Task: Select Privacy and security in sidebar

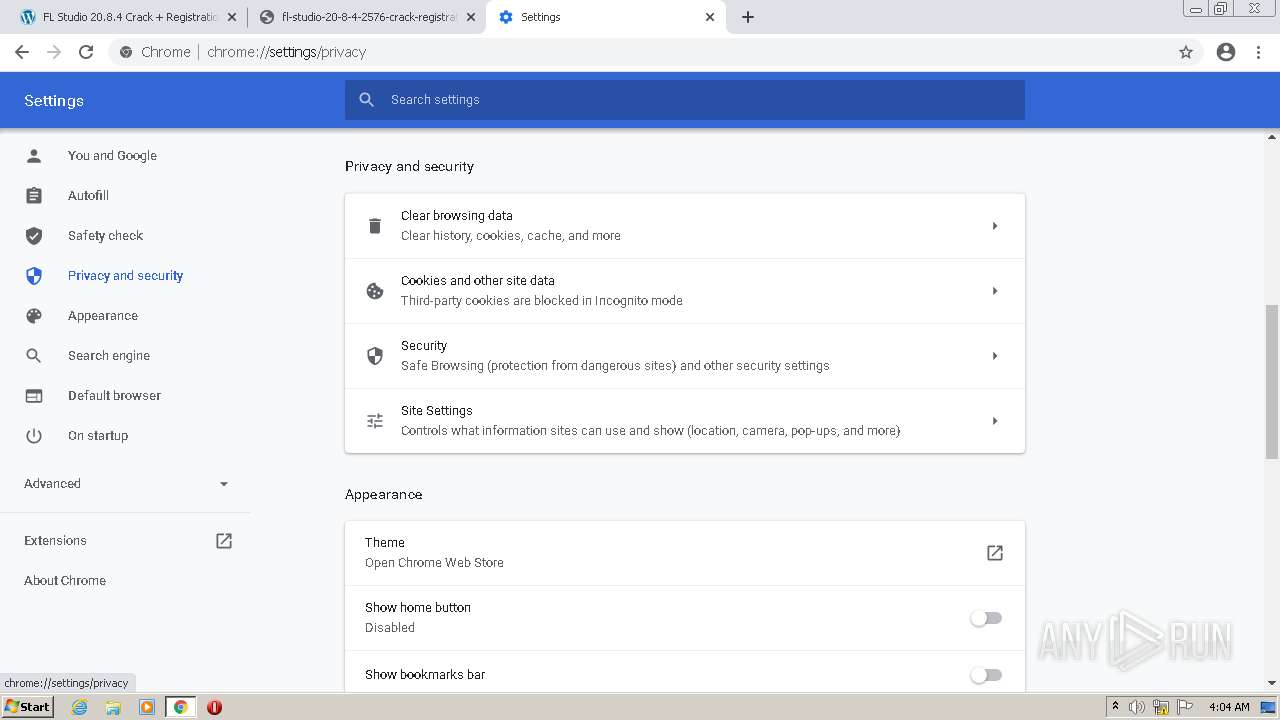Action: tap(126, 276)
